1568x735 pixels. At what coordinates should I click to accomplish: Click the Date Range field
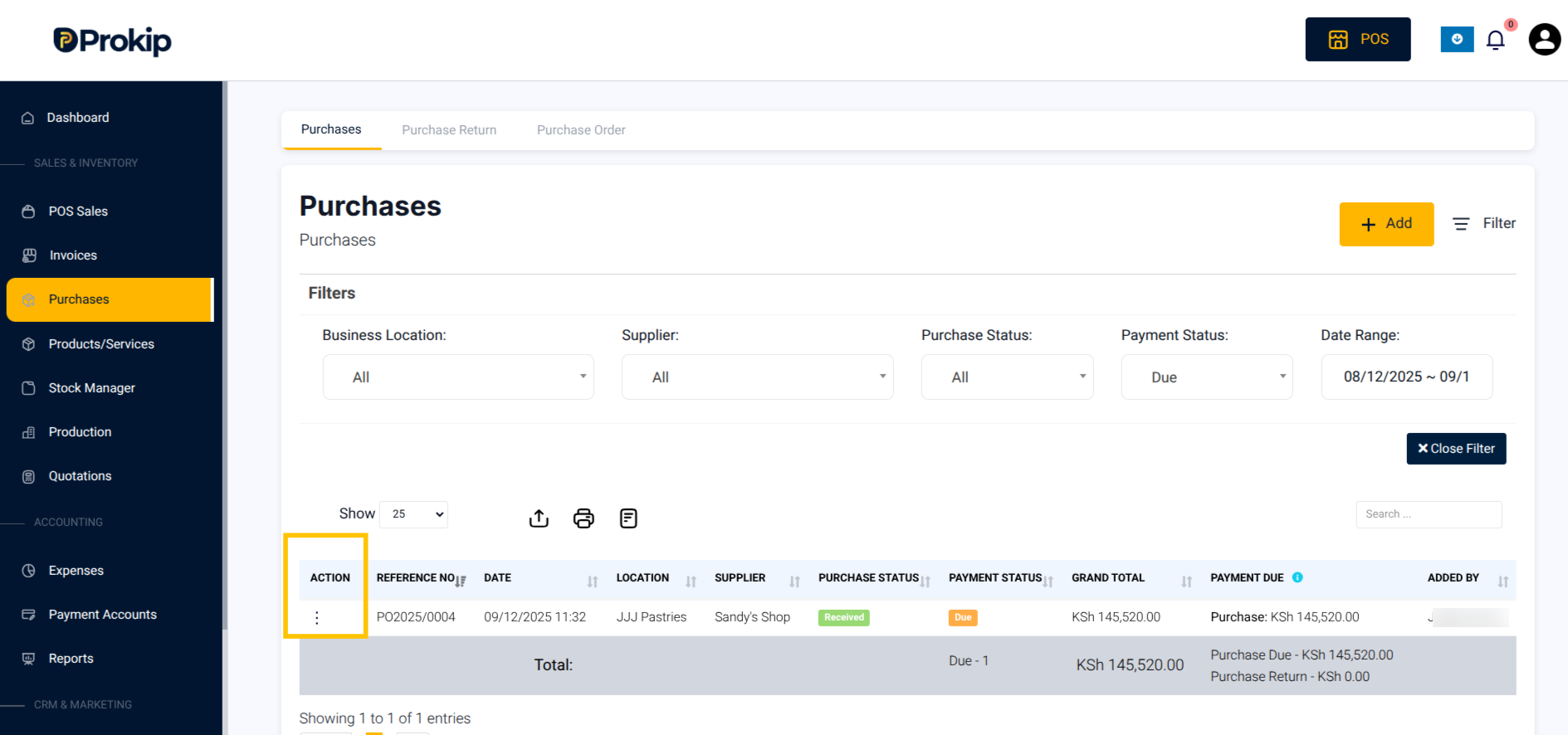point(1407,377)
